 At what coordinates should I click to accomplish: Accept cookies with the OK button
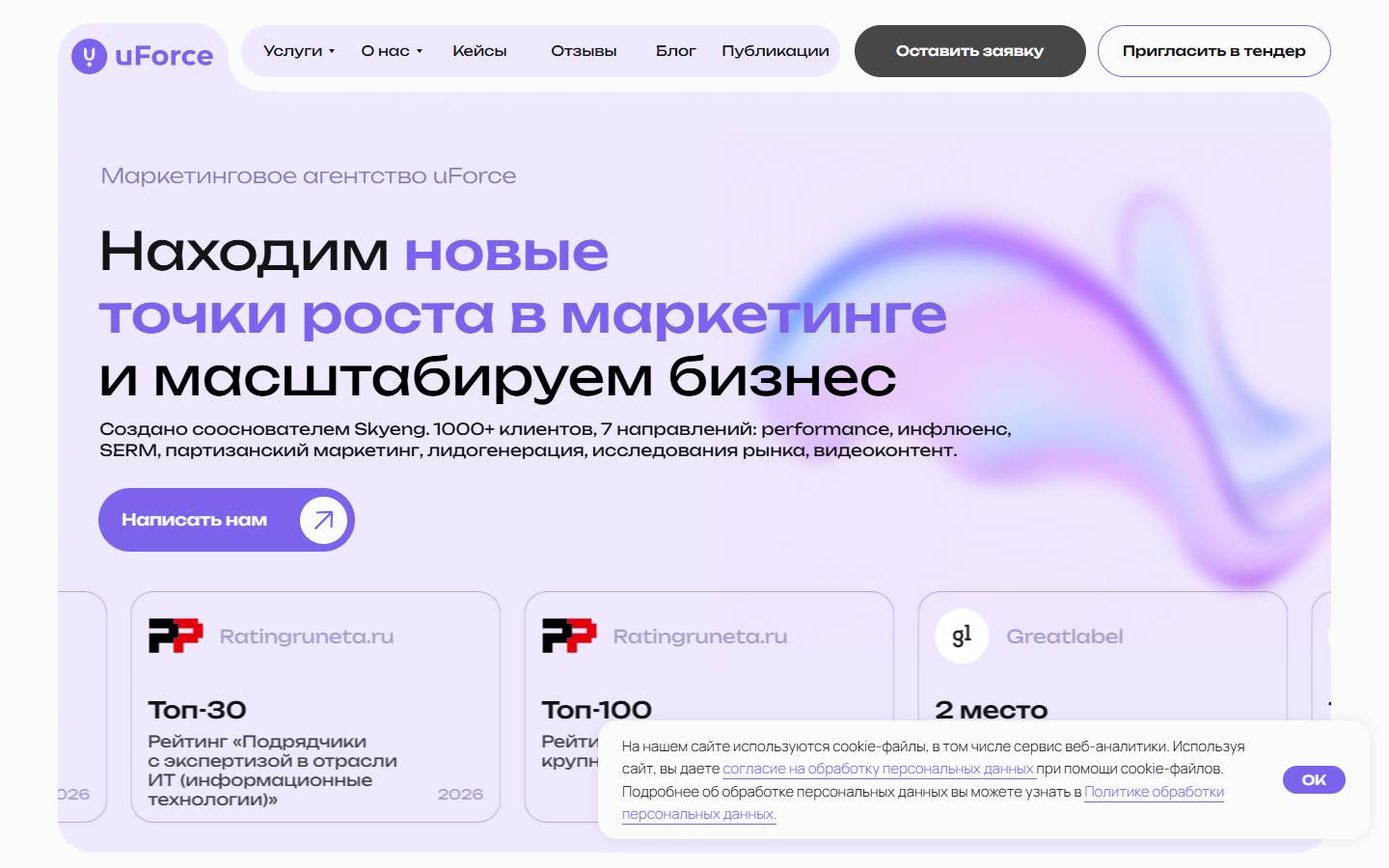click(x=1314, y=779)
